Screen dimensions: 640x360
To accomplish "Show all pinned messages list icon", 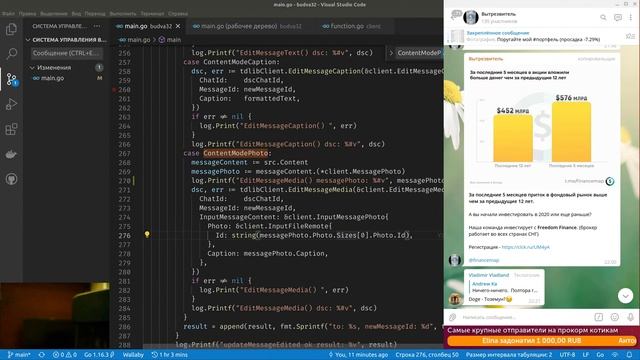I will [x=630, y=36].
